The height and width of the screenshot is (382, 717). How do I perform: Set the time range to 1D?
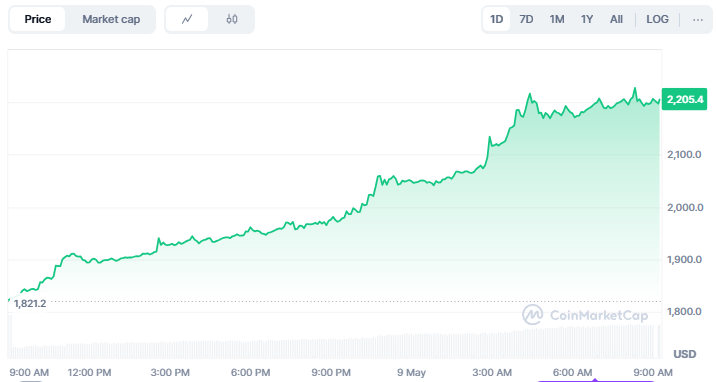click(x=497, y=19)
